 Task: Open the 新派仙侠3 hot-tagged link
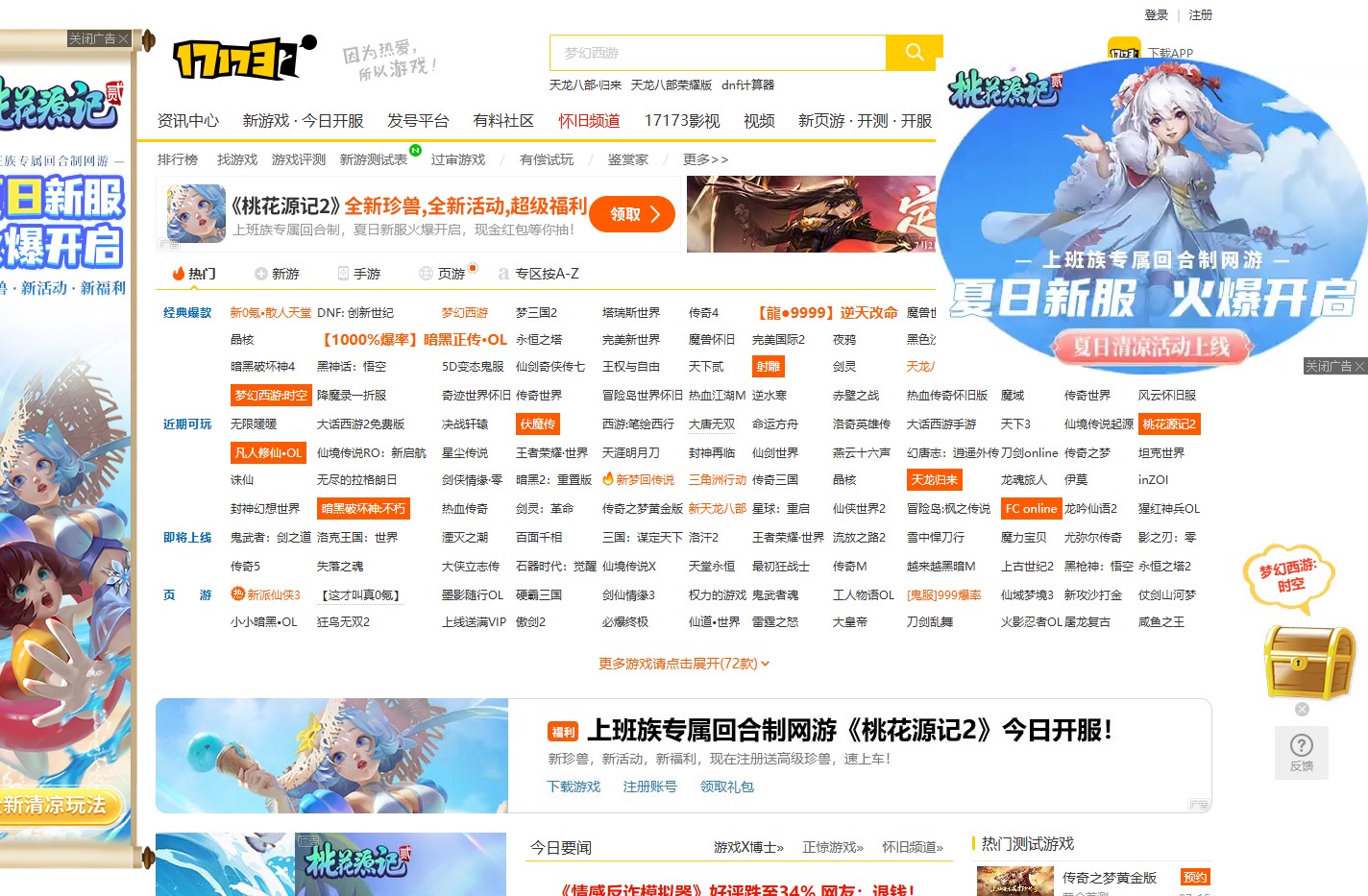[x=266, y=594]
